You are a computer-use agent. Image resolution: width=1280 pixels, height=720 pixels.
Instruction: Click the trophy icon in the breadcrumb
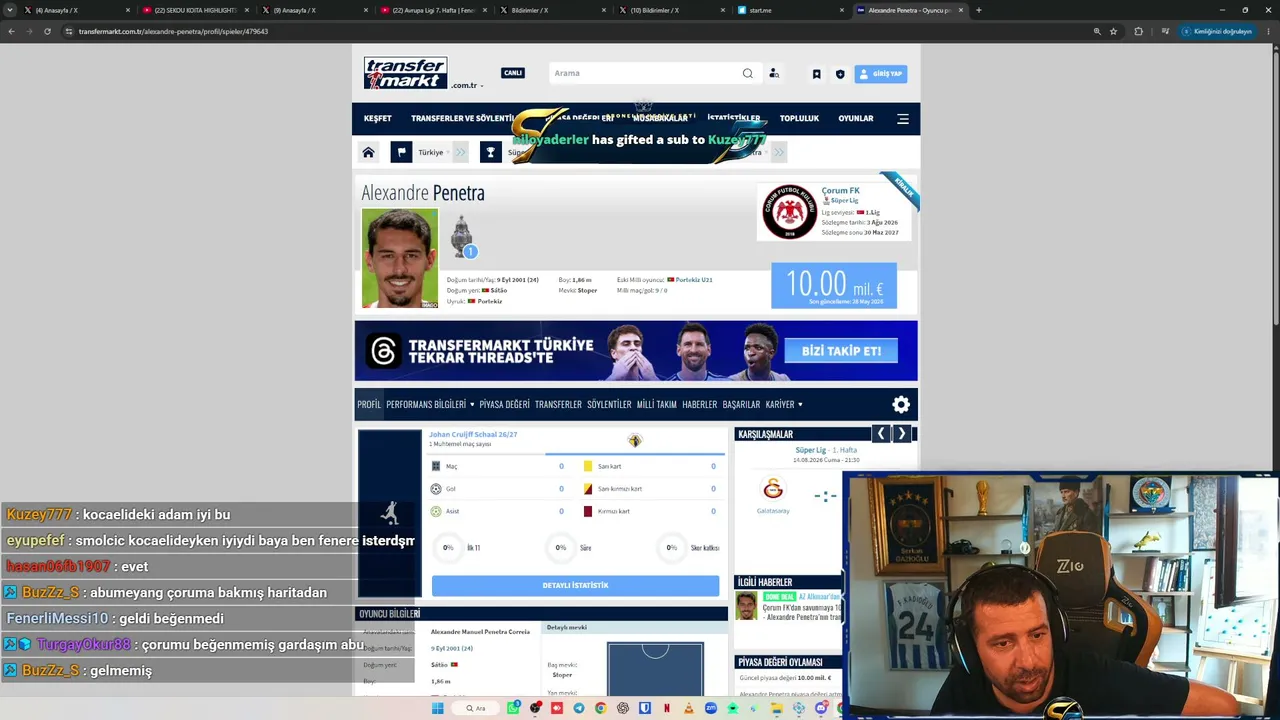(490, 152)
